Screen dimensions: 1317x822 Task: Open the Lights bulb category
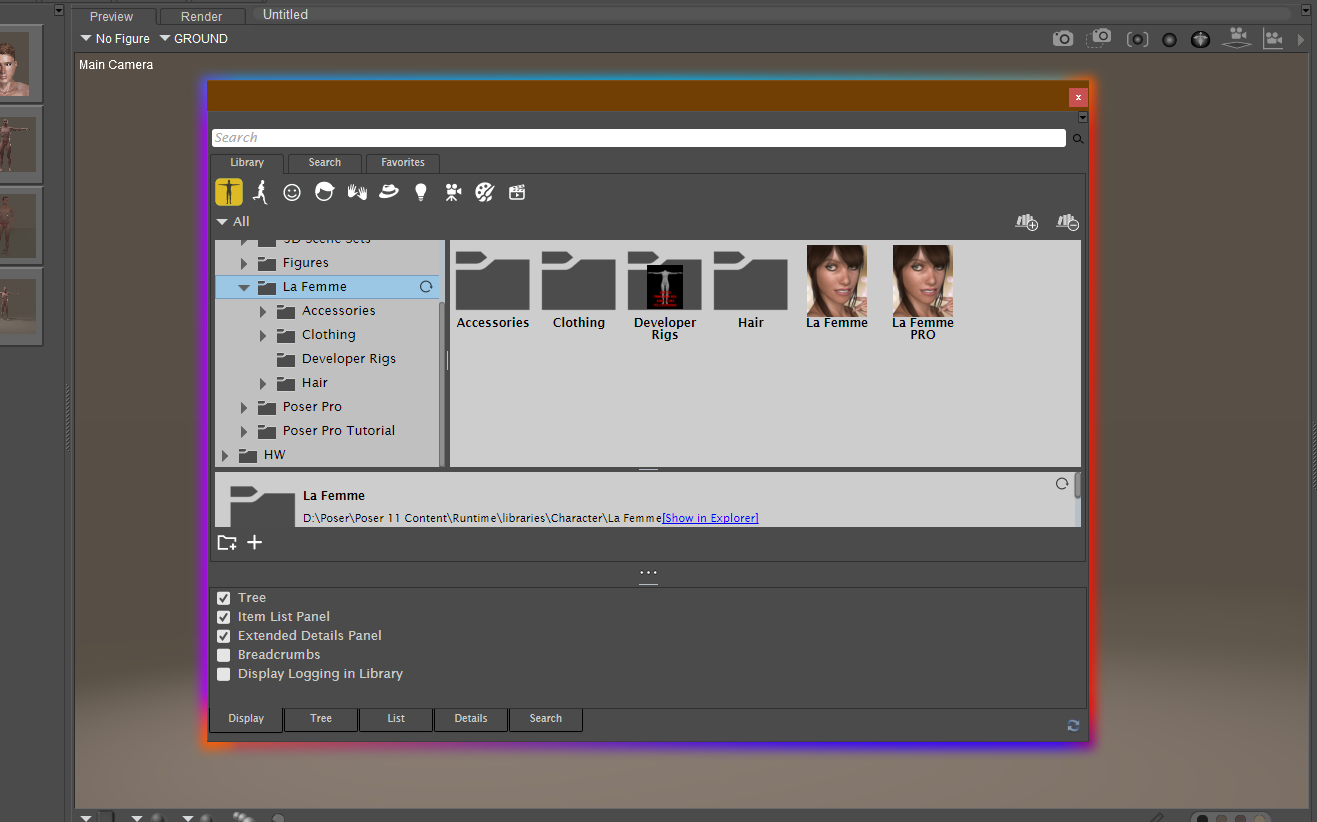coord(421,192)
